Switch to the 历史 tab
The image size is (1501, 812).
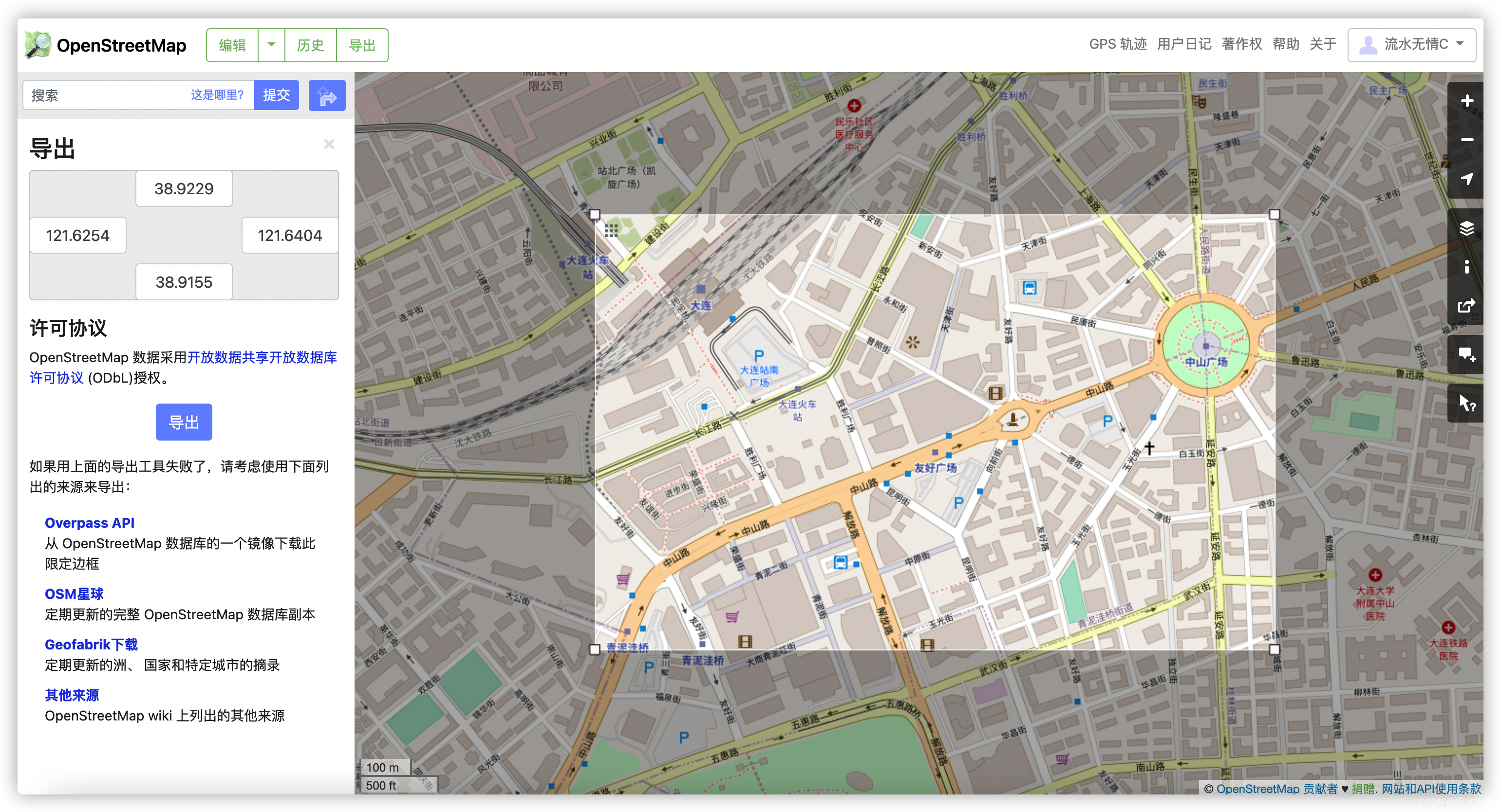click(310, 45)
